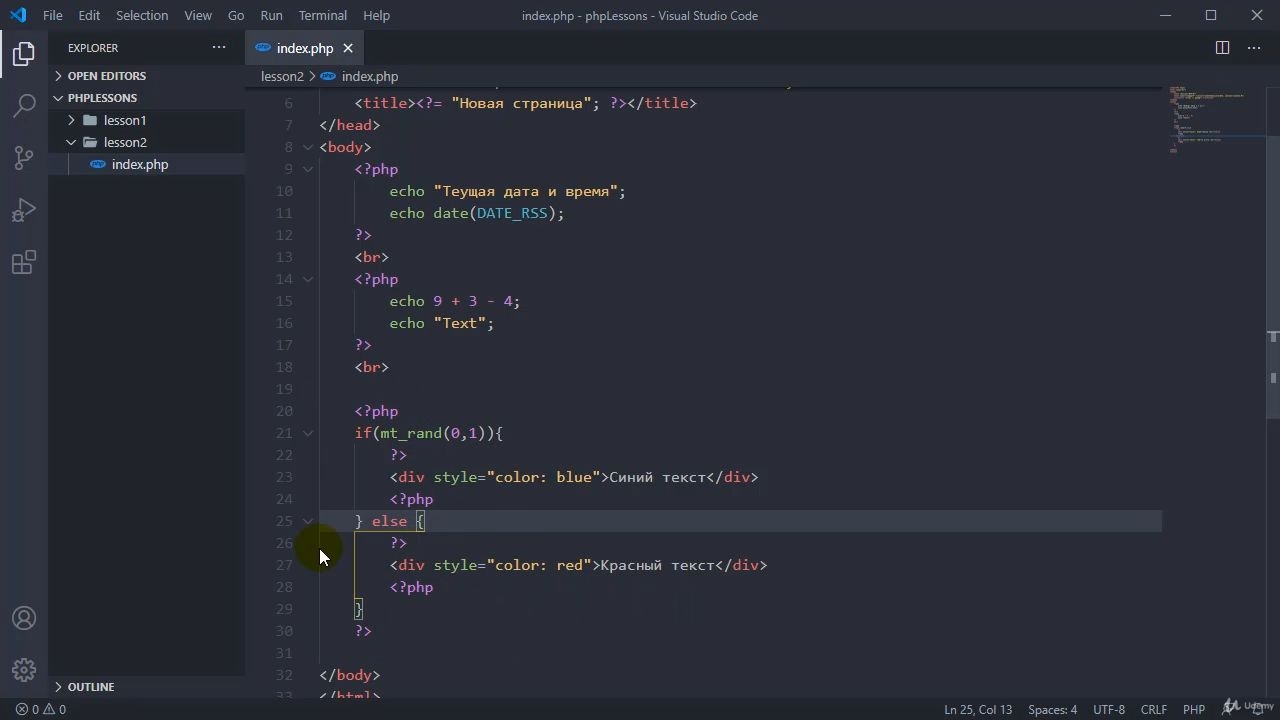
Task: Open the Selection menu
Action: (142, 15)
